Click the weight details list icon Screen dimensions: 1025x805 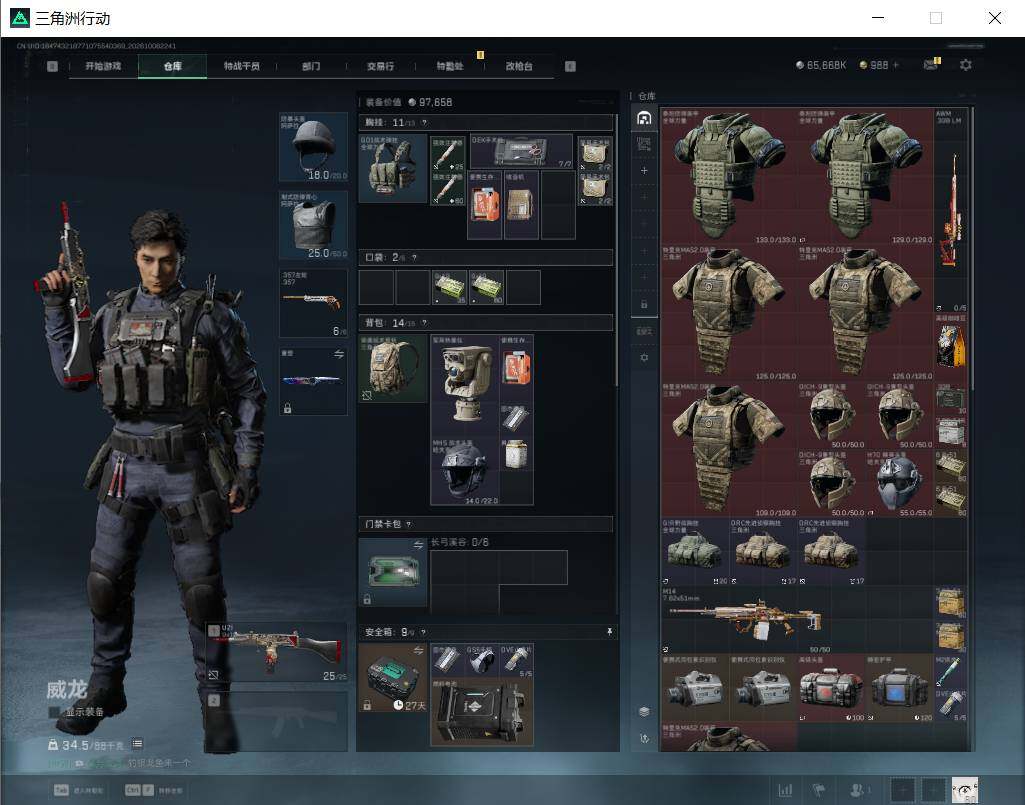137,744
